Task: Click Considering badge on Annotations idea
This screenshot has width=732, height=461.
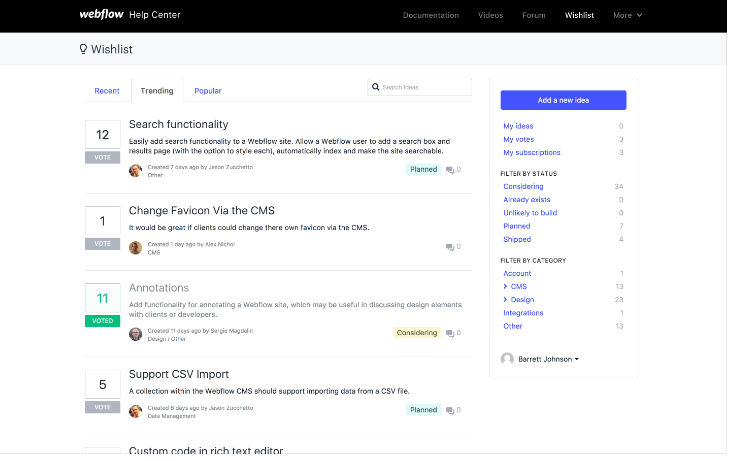Action: tap(417, 333)
